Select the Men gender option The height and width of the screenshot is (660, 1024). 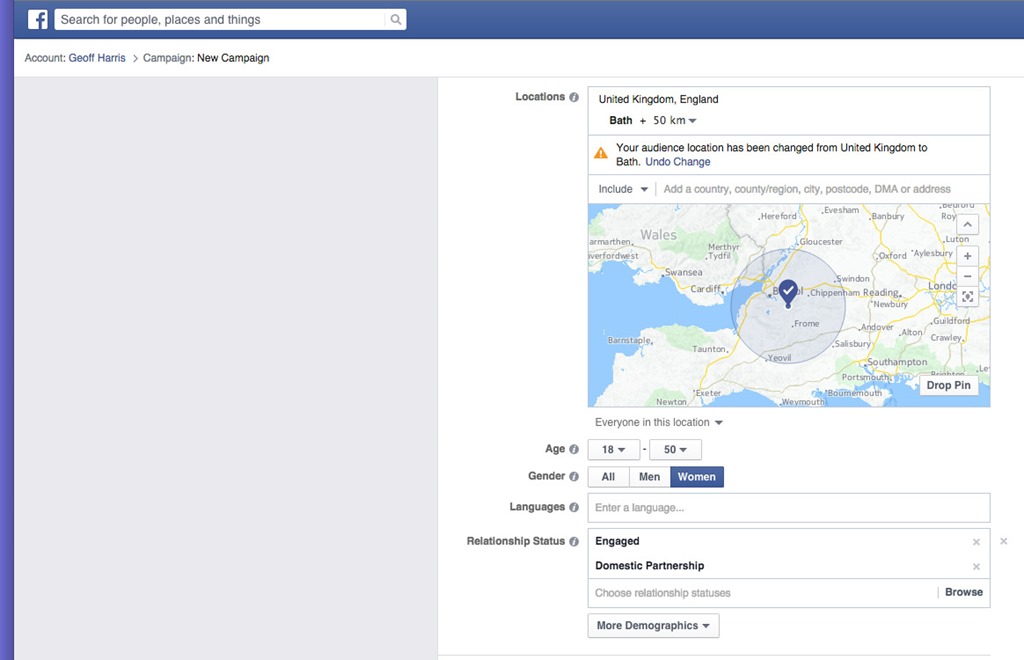[649, 477]
